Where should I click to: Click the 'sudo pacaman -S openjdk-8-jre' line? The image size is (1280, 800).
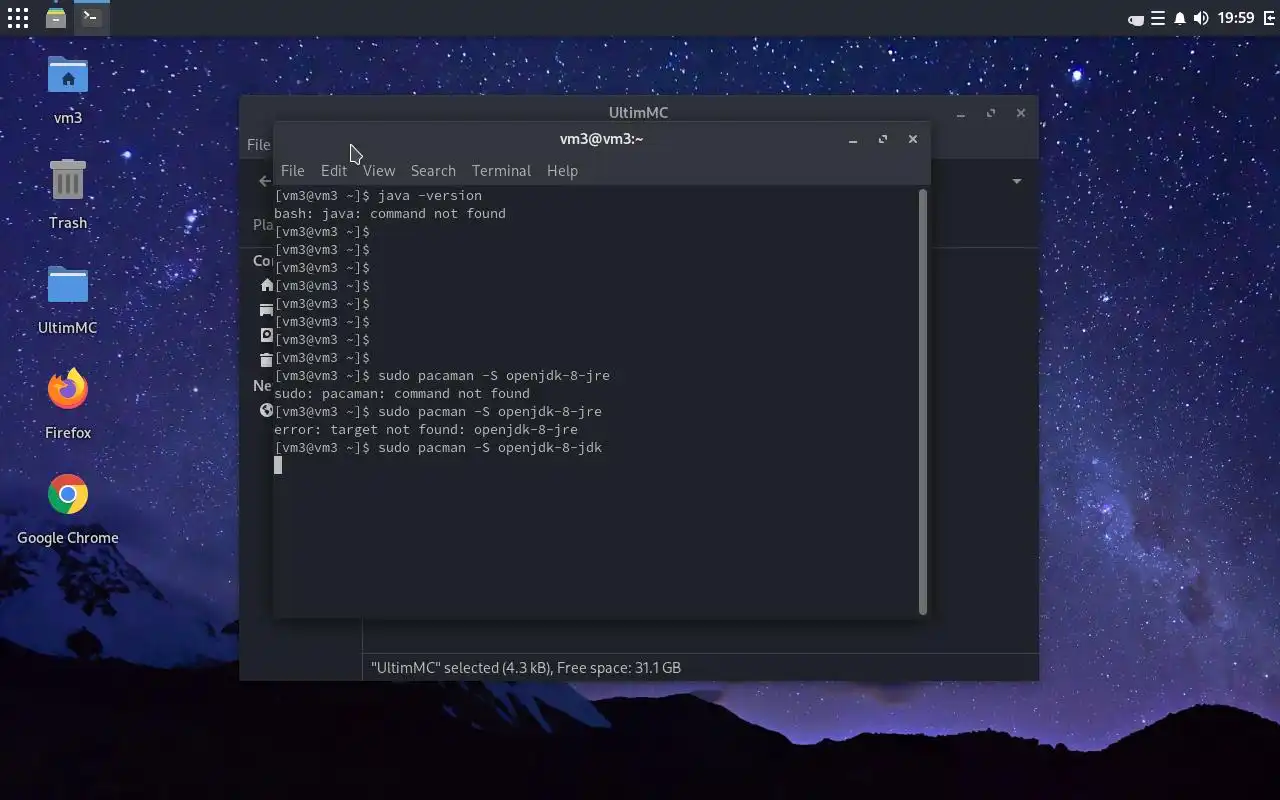tap(442, 376)
